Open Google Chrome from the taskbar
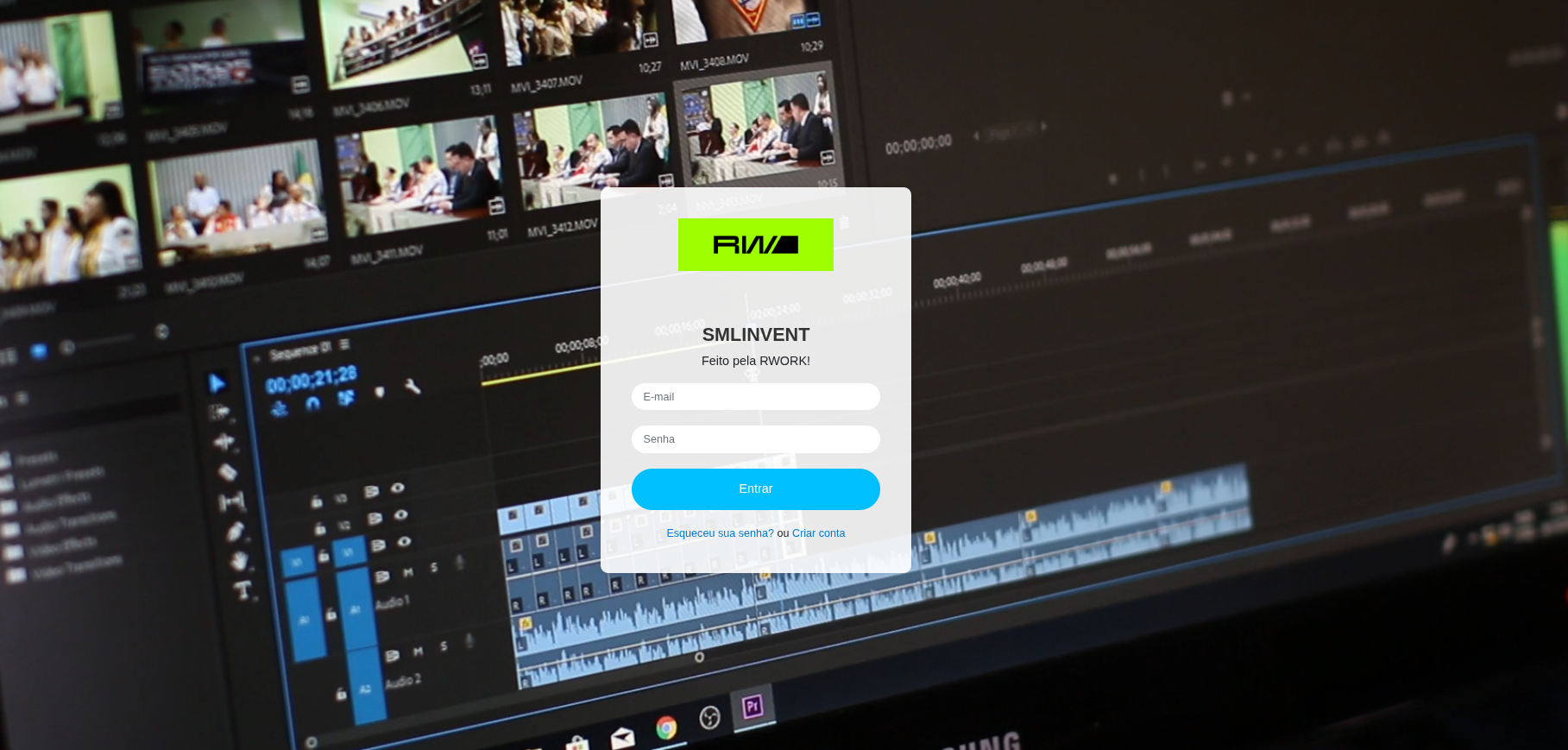 pos(665,728)
